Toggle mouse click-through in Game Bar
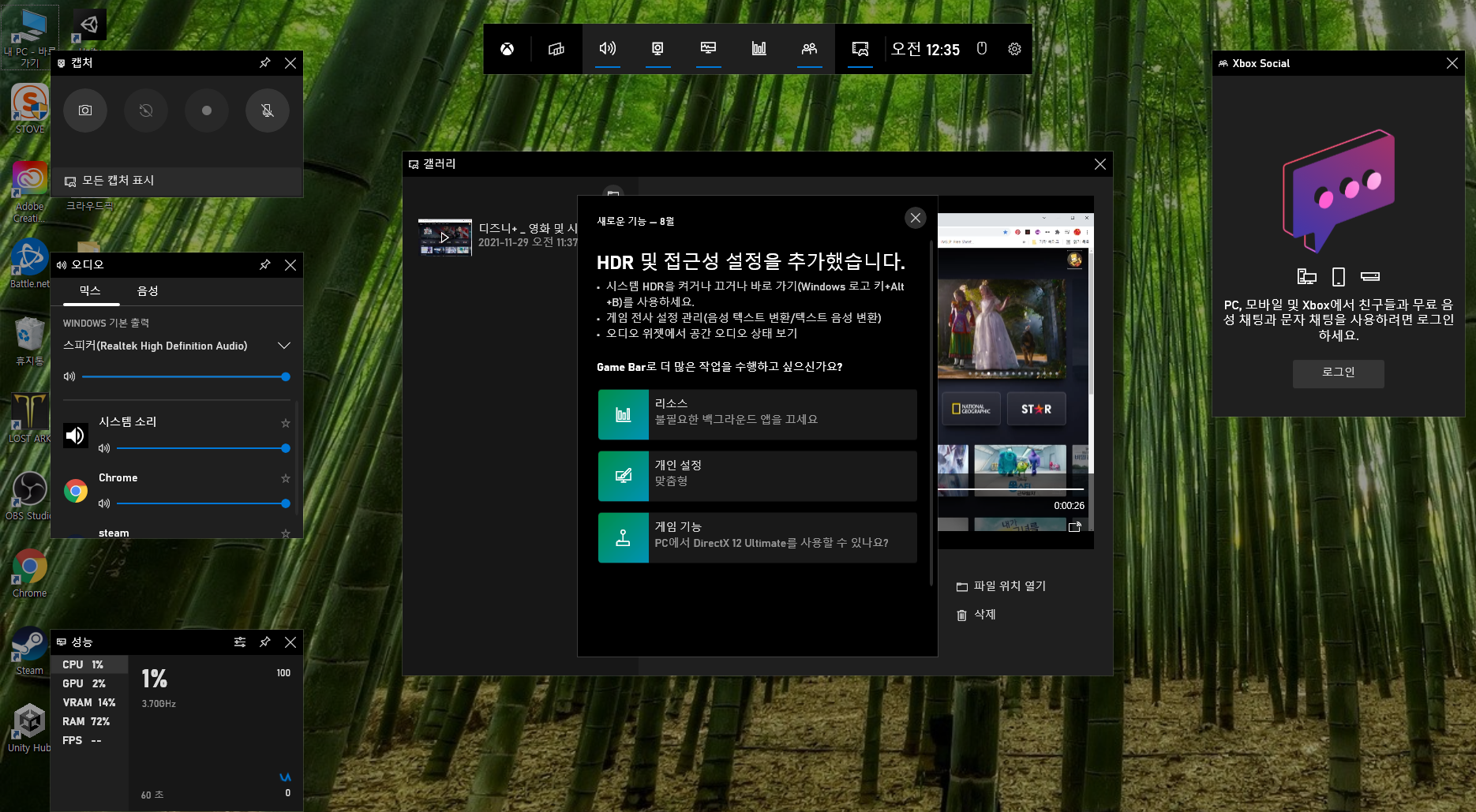 pyautogui.click(x=982, y=49)
